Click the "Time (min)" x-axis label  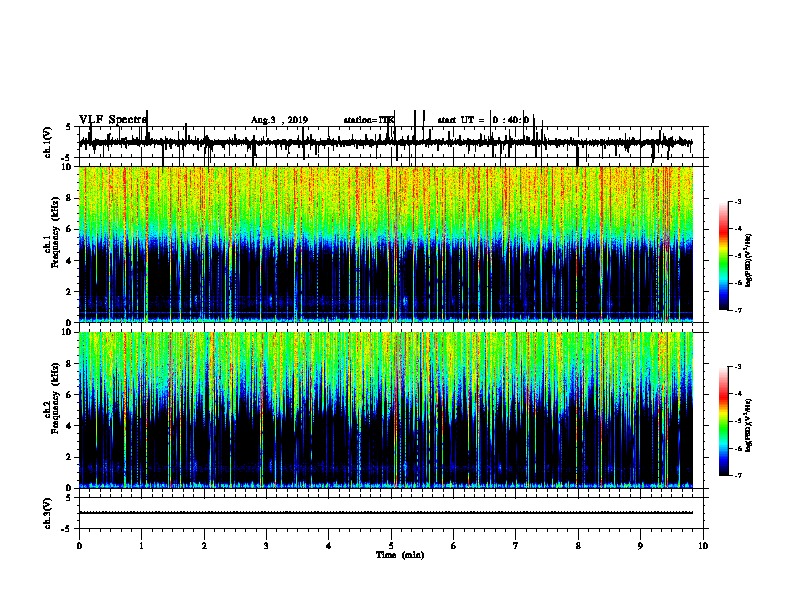click(400, 555)
